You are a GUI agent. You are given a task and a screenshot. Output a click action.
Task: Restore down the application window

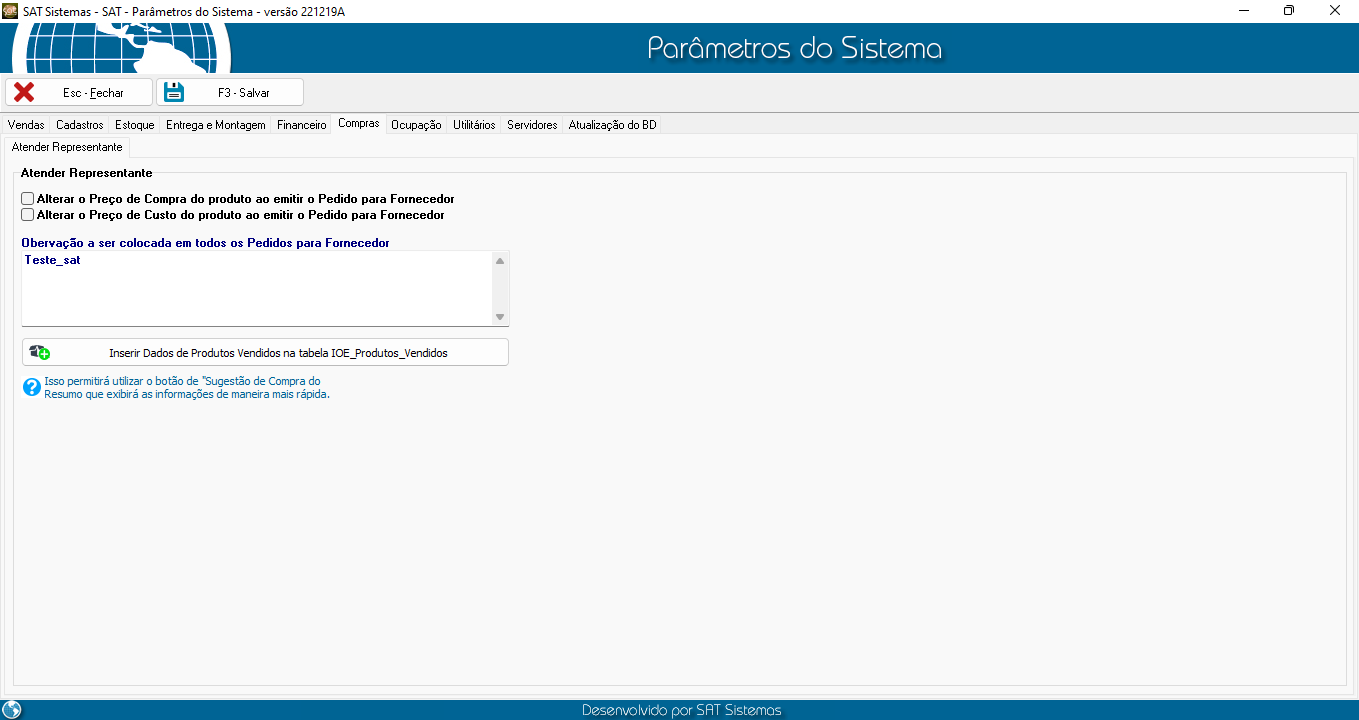1289,10
